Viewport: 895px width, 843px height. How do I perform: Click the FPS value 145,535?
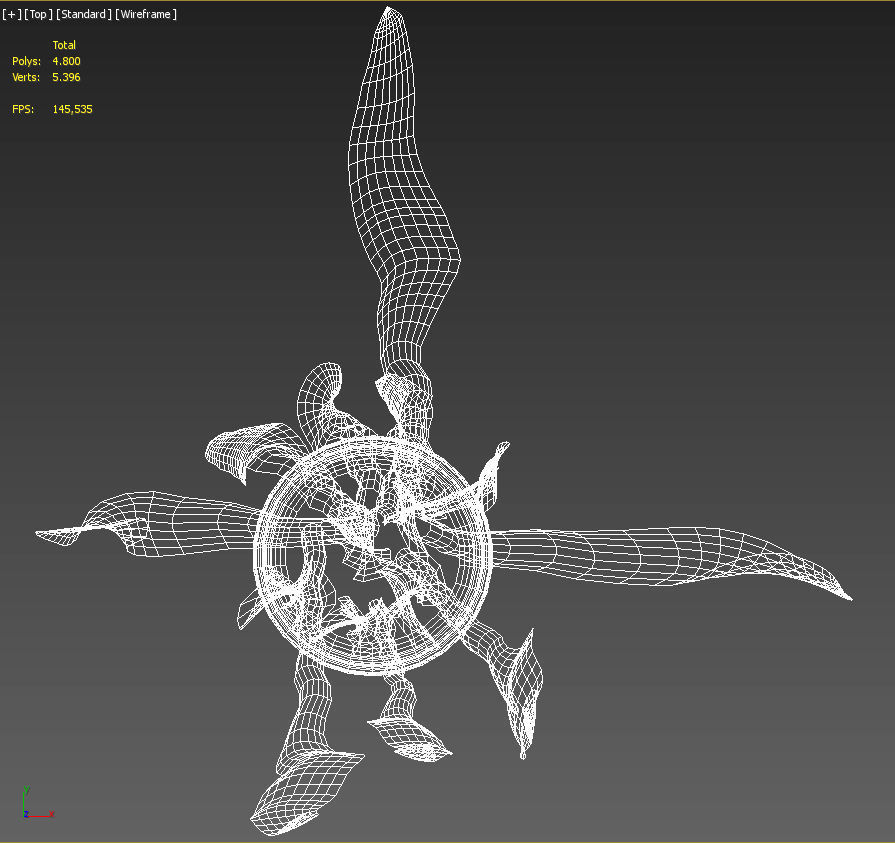pyautogui.click(x=72, y=109)
